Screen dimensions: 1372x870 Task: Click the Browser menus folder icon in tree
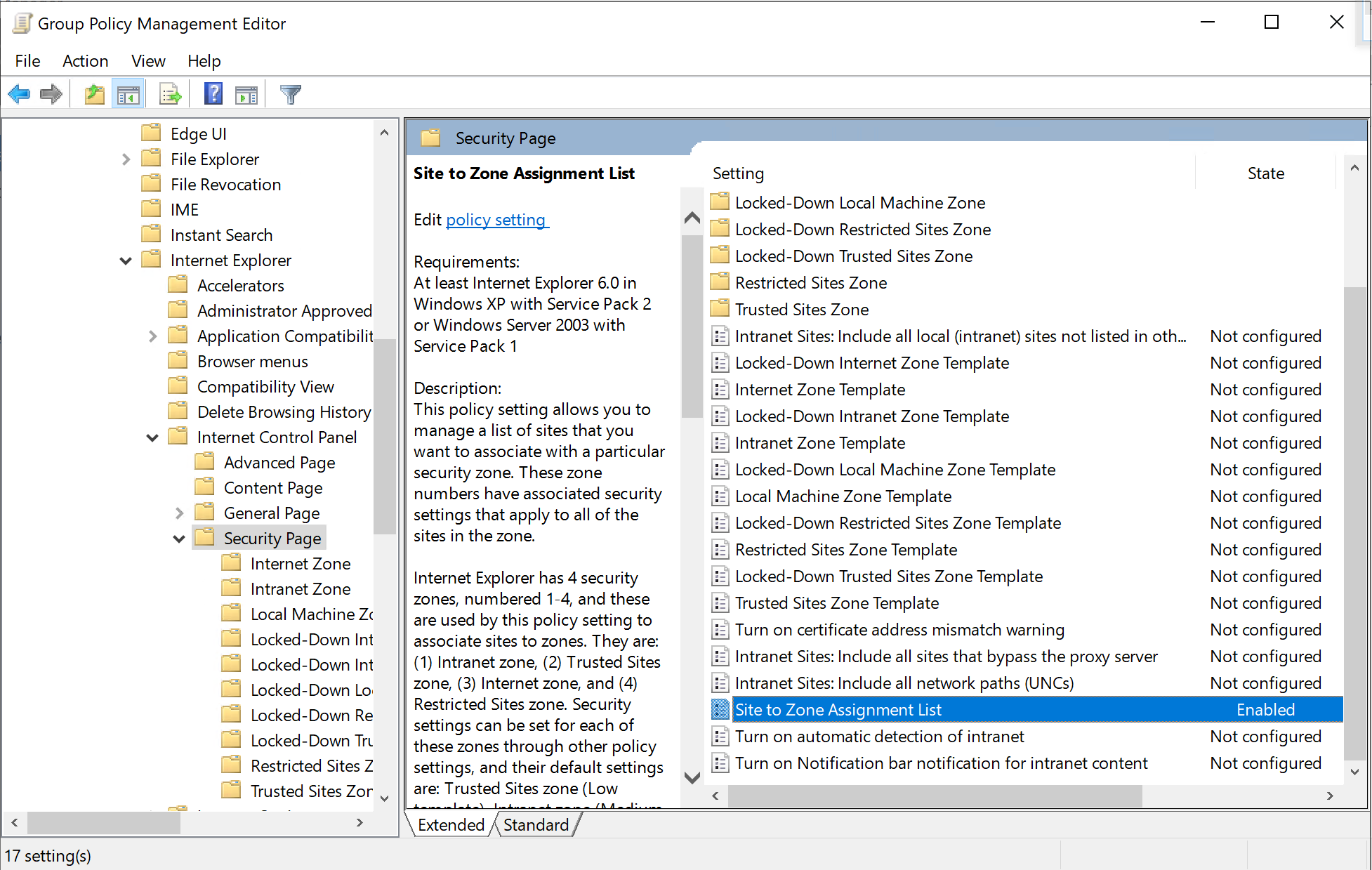(x=178, y=360)
